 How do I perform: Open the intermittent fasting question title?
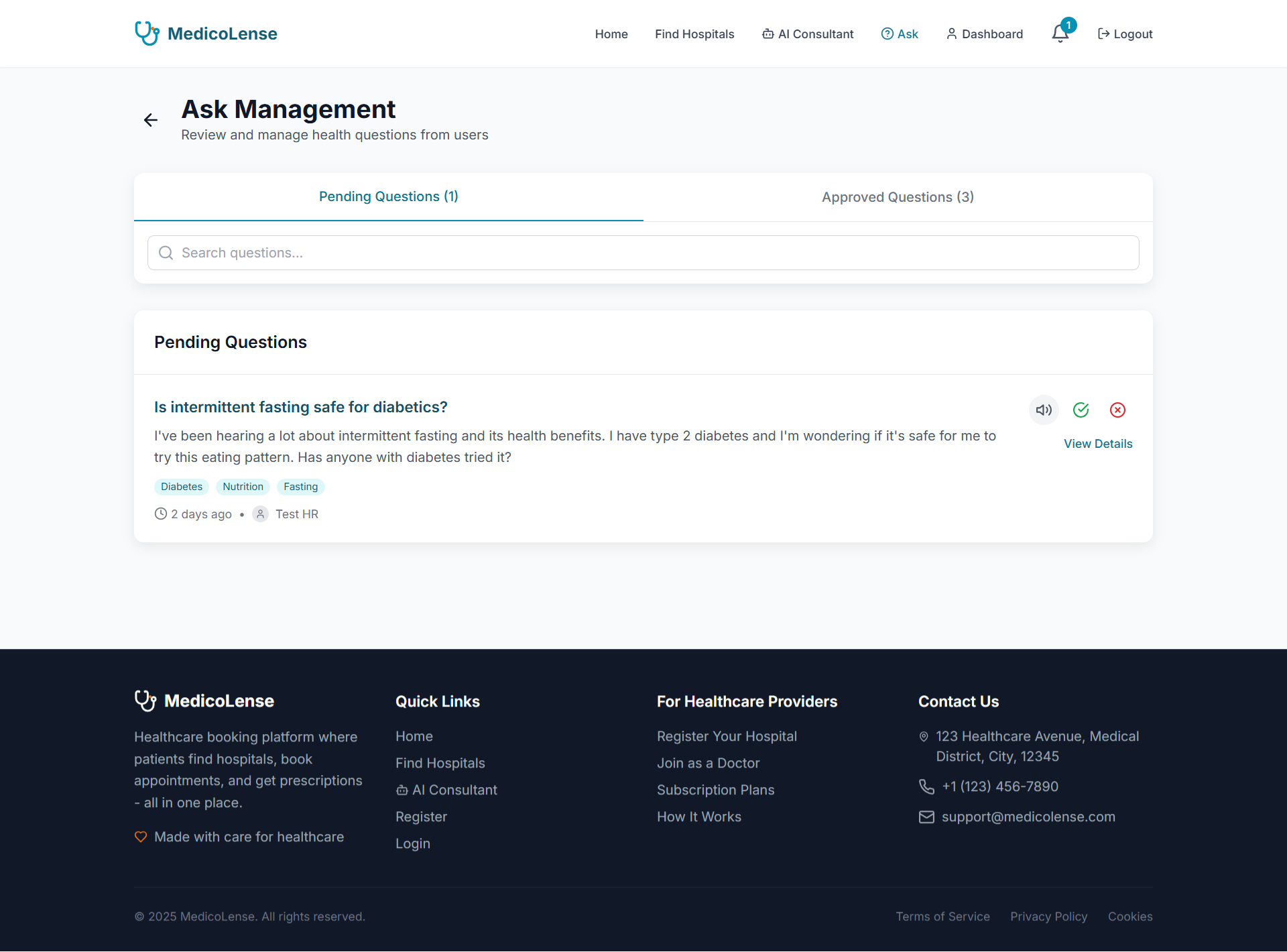300,407
